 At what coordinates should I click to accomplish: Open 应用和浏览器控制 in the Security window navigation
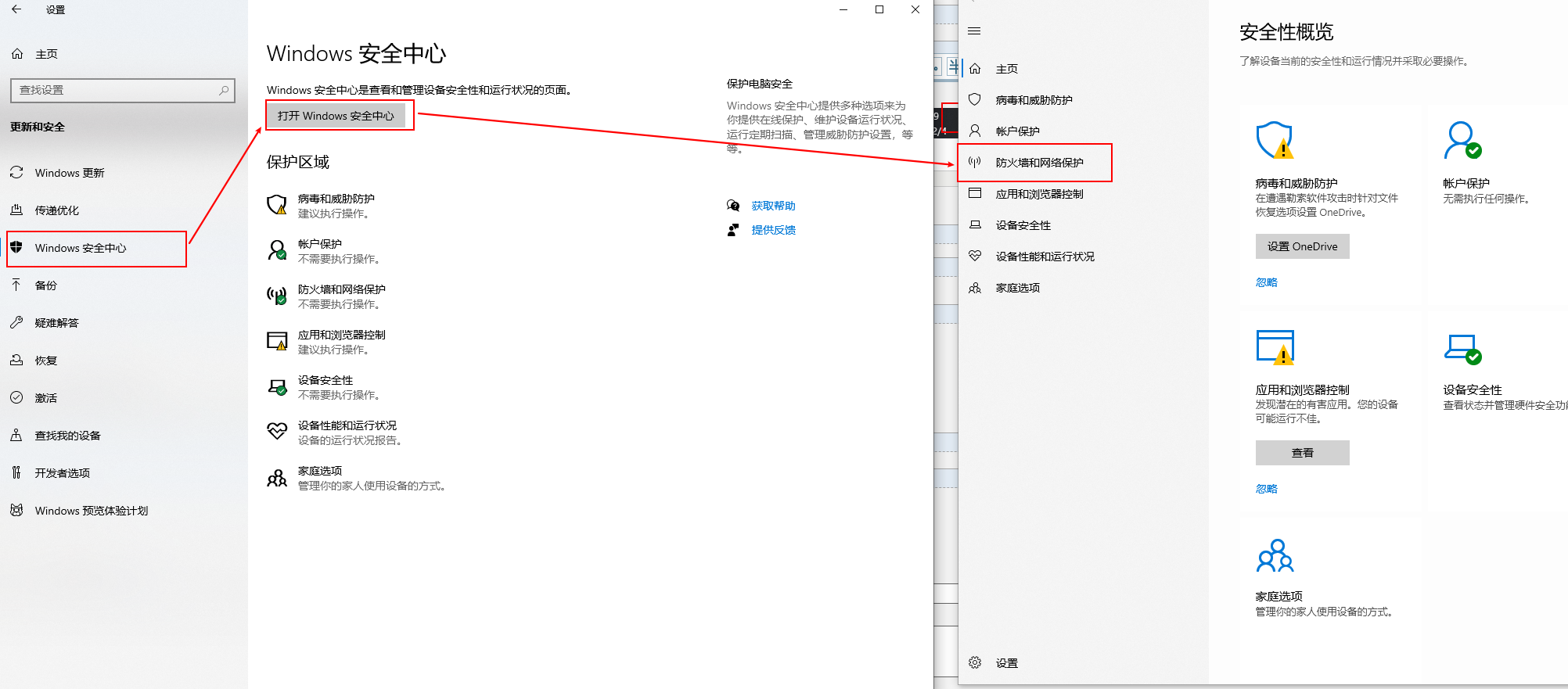click(x=1040, y=194)
